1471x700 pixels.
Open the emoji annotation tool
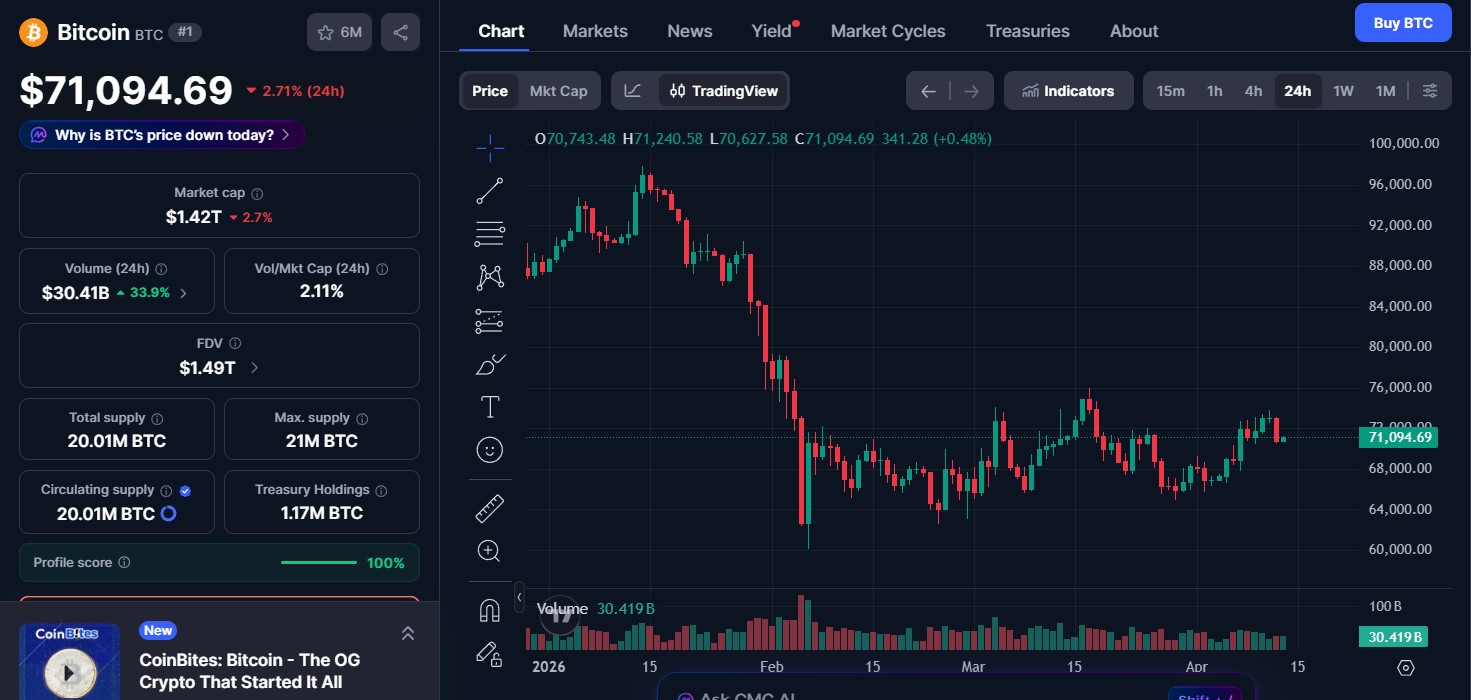click(490, 449)
